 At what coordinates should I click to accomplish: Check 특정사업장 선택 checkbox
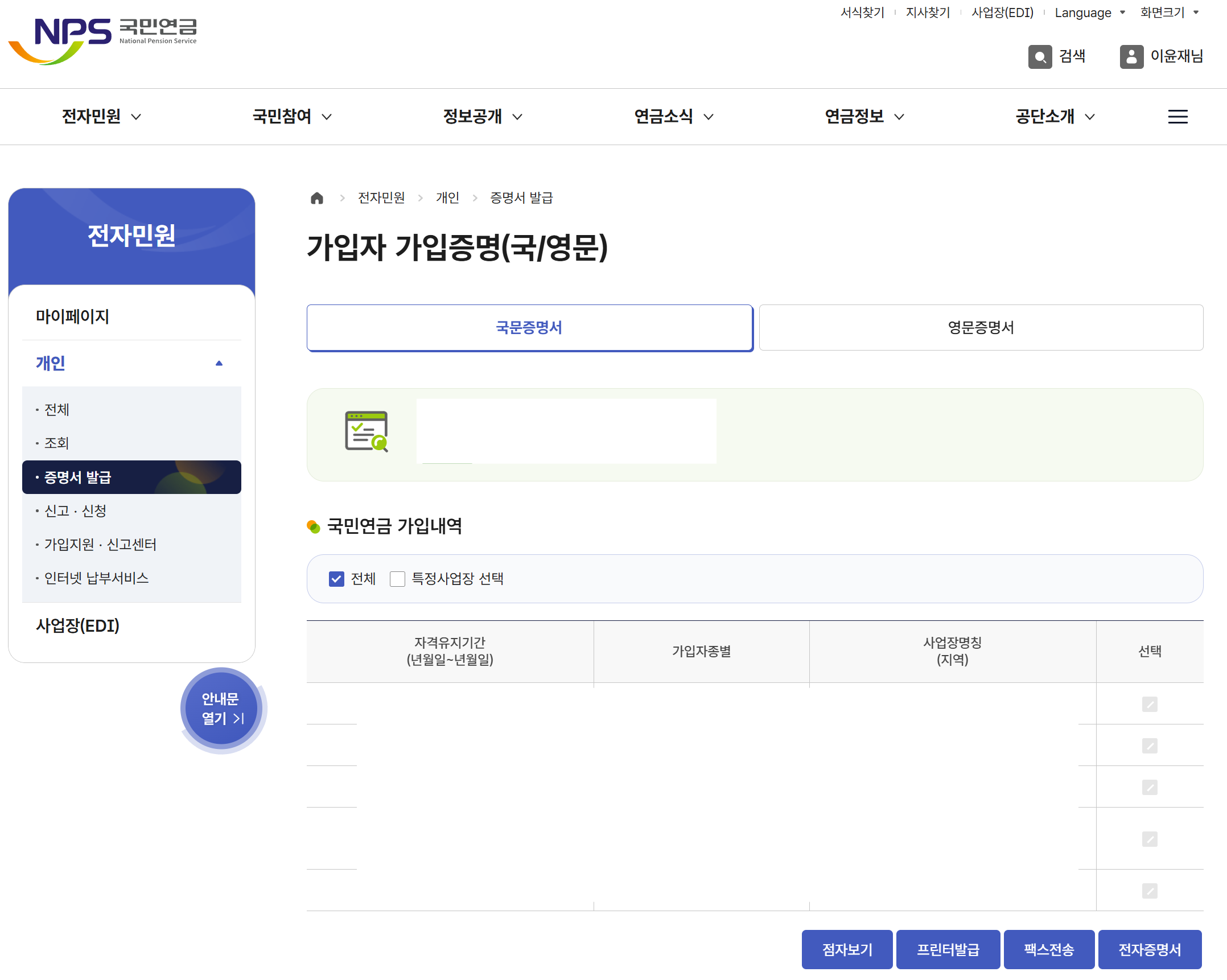pyautogui.click(x=397, y=579)
